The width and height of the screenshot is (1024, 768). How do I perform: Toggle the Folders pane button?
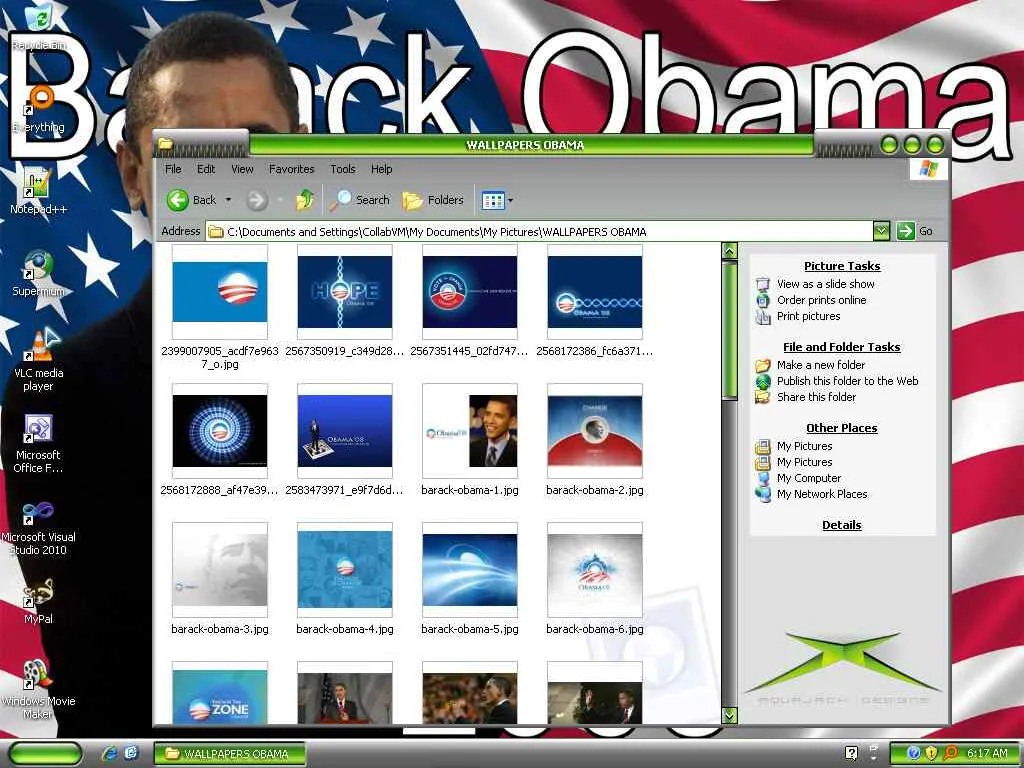click(x=433, y=200)
